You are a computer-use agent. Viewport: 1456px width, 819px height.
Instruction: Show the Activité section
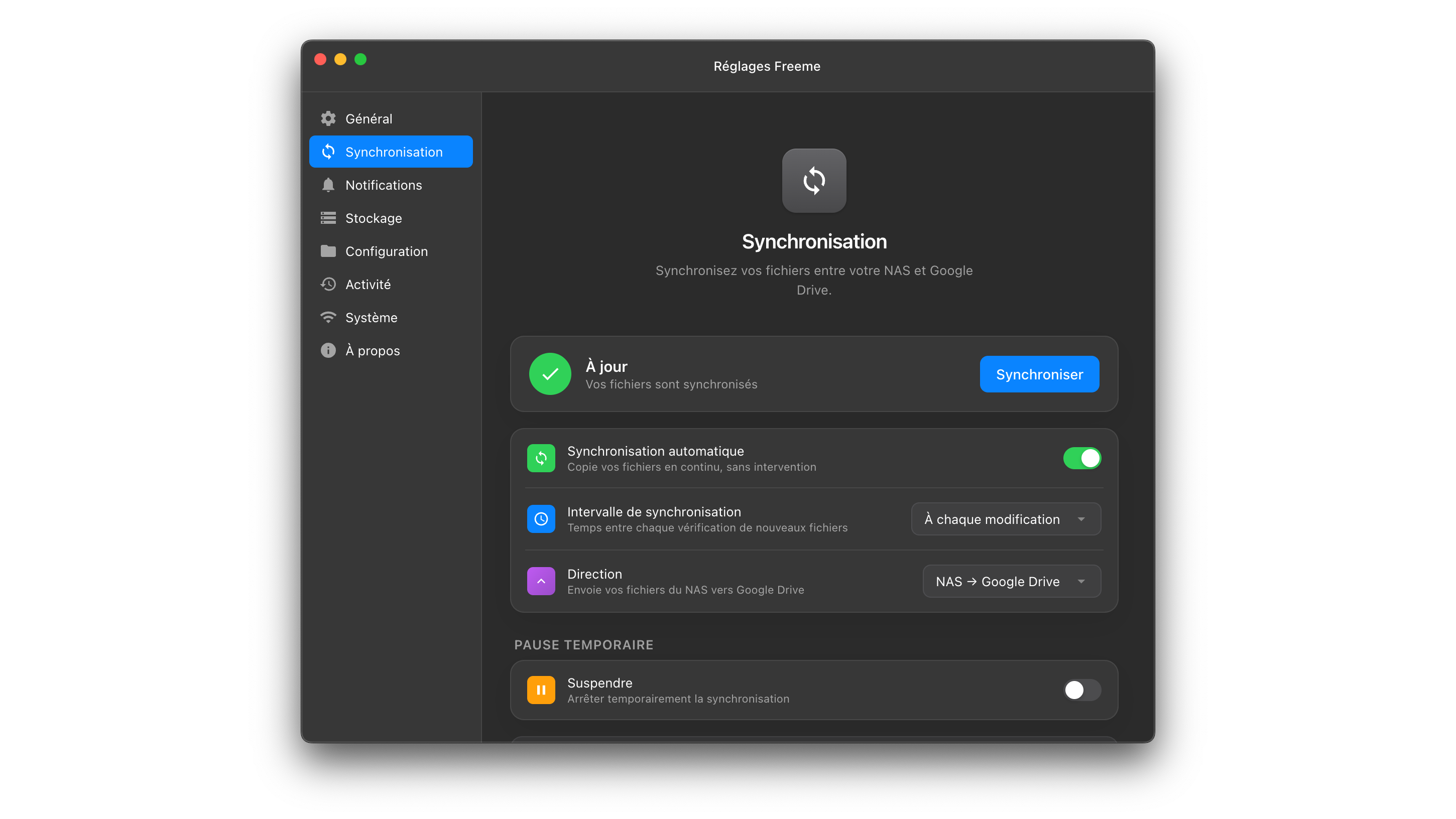(x=391, y=284)
